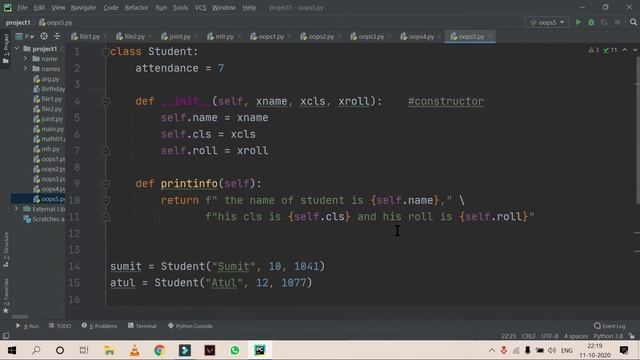The image size is (640, 360).
Task: Select Scratches and Consoles node
Action: [x=48, y=219]
